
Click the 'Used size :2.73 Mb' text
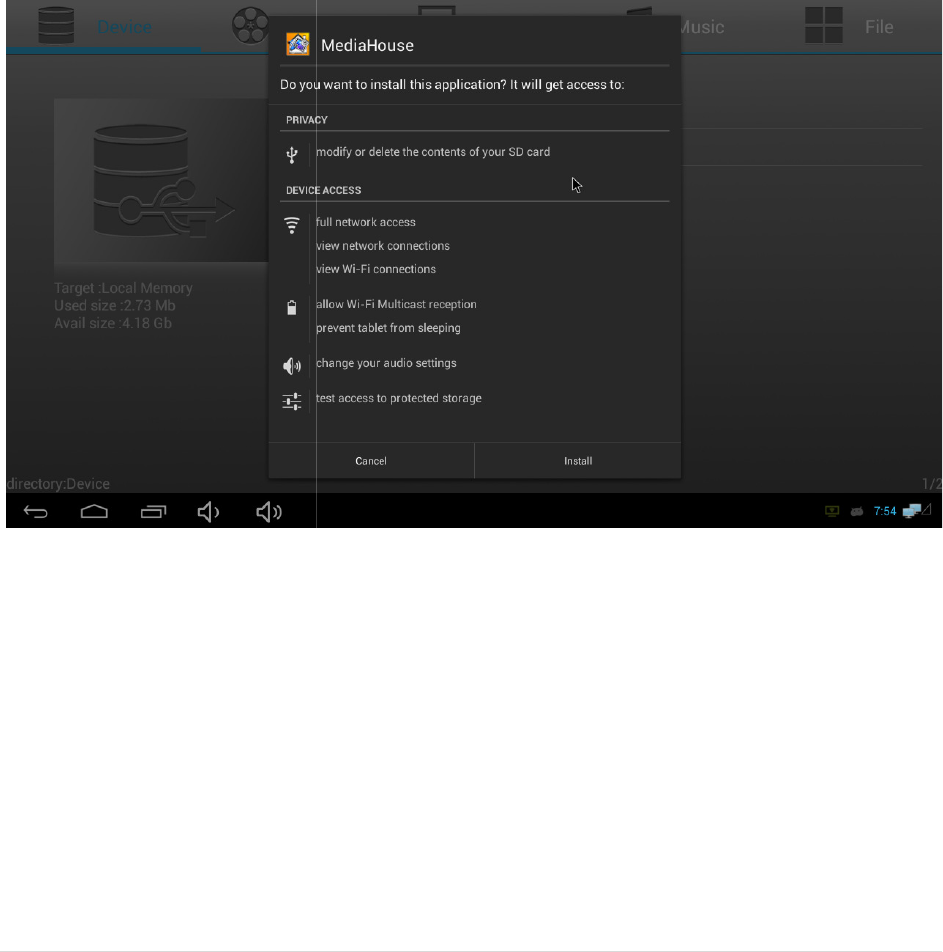click(x=114, y=305)
